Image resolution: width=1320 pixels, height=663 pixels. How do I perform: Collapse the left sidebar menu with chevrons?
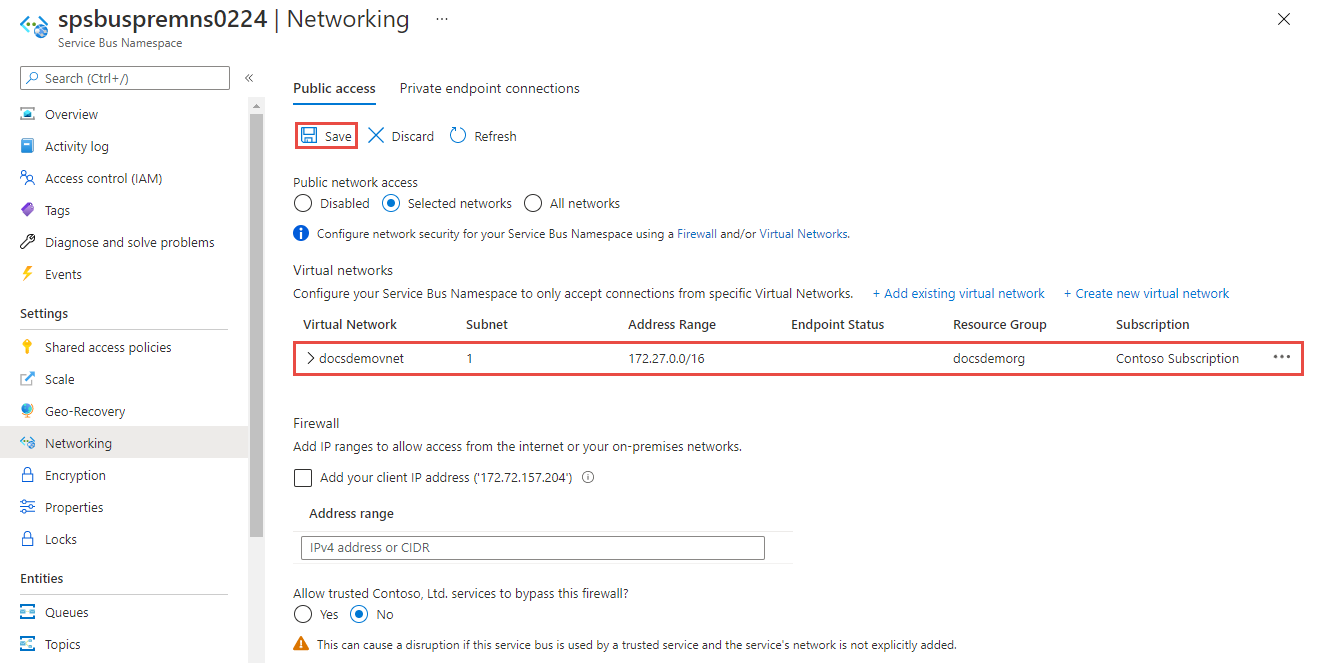pos(249,78)
